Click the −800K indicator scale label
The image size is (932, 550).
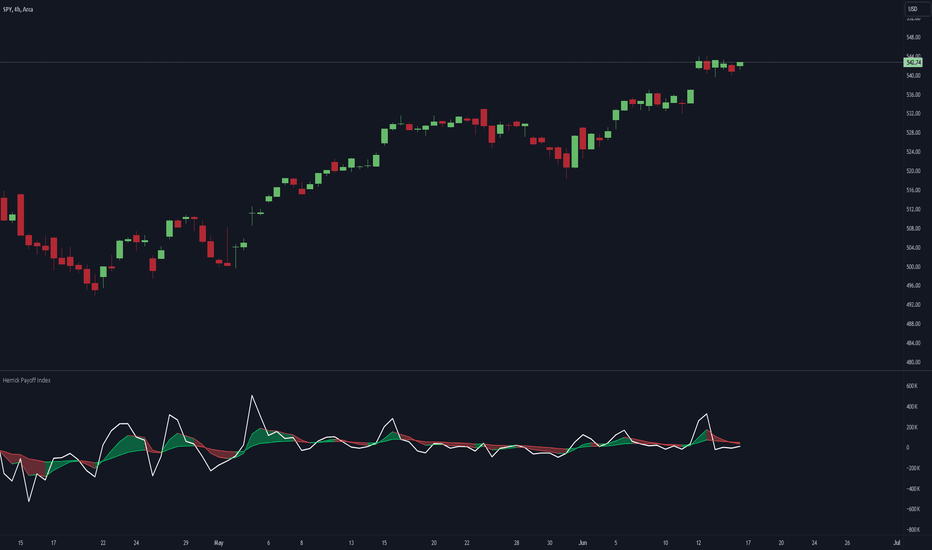912,530
